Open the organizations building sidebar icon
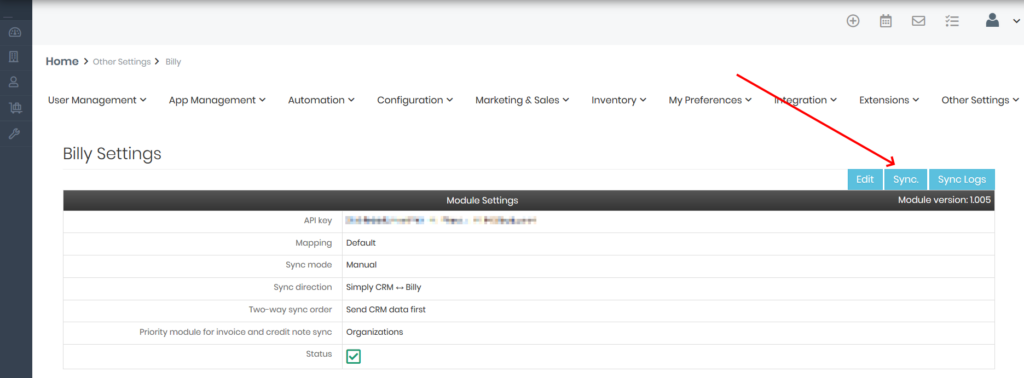The image size is (1024, 378). 14,57
